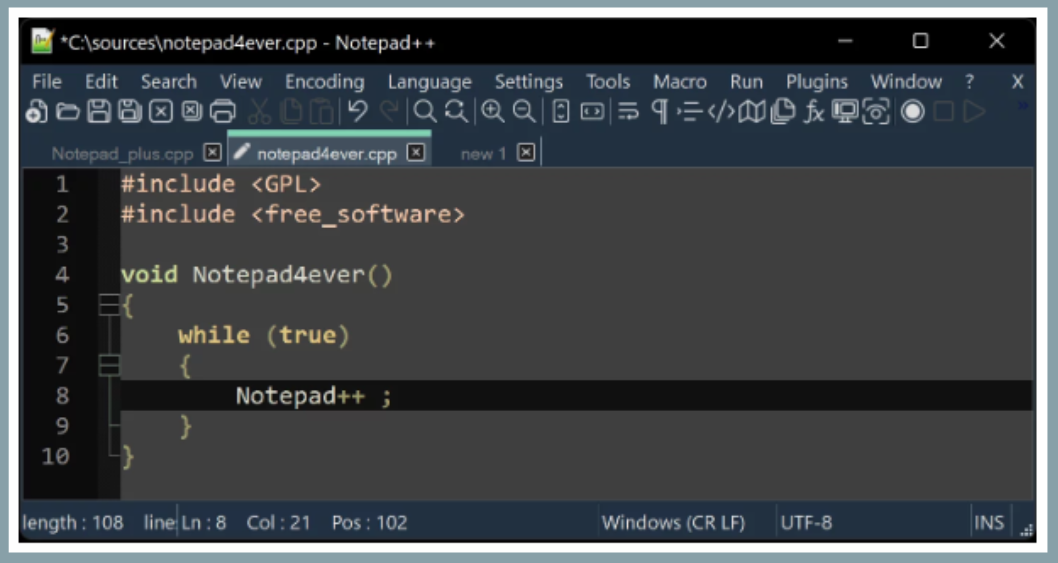Switch to the new 1 tab
The width and height of the screenshot is (1058, 563).
coord(483,154)
